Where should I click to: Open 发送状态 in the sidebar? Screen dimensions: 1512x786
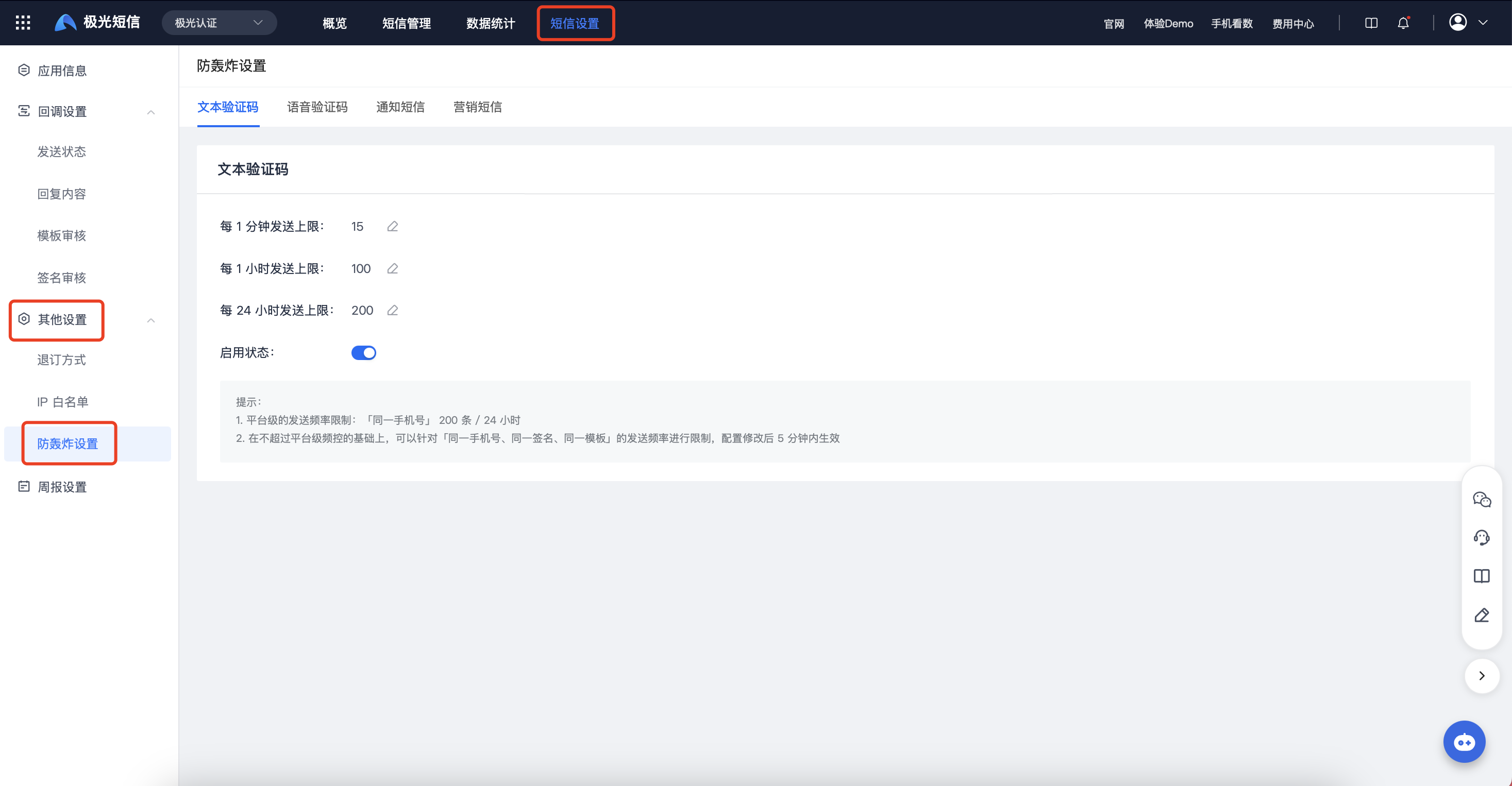[x=62, y=151]
